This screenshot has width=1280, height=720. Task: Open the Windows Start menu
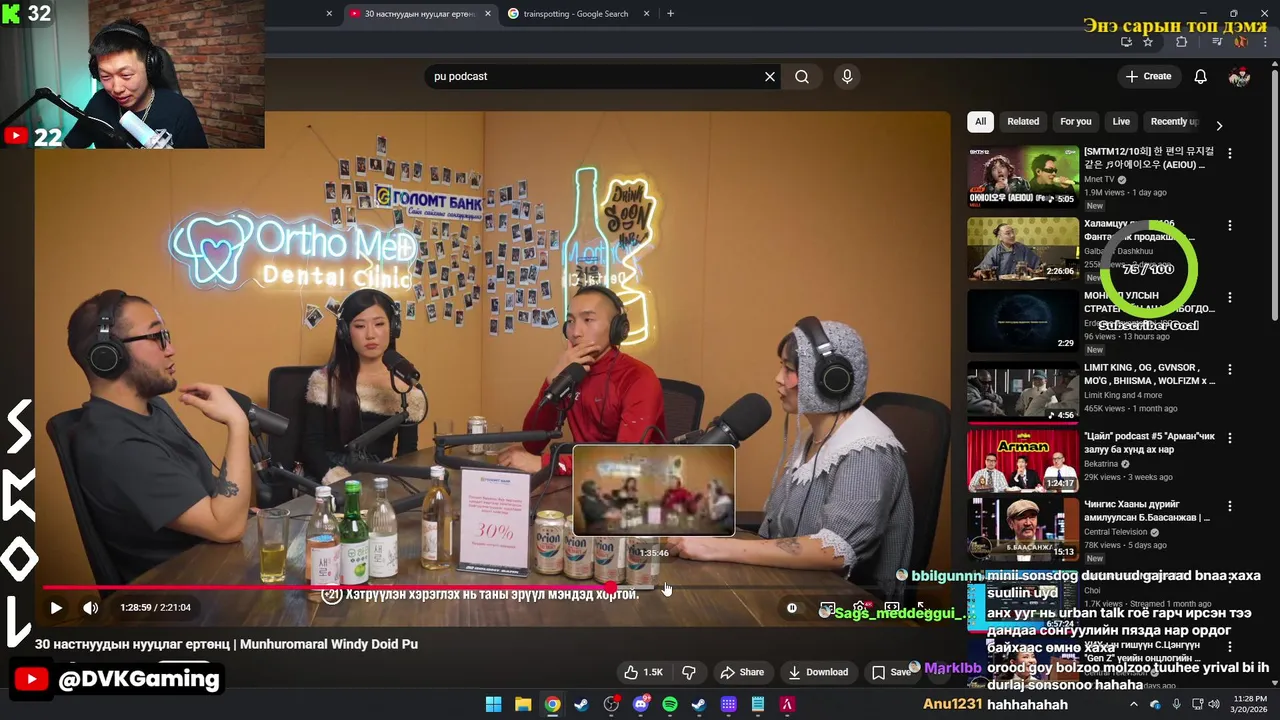tap(494, 705)
